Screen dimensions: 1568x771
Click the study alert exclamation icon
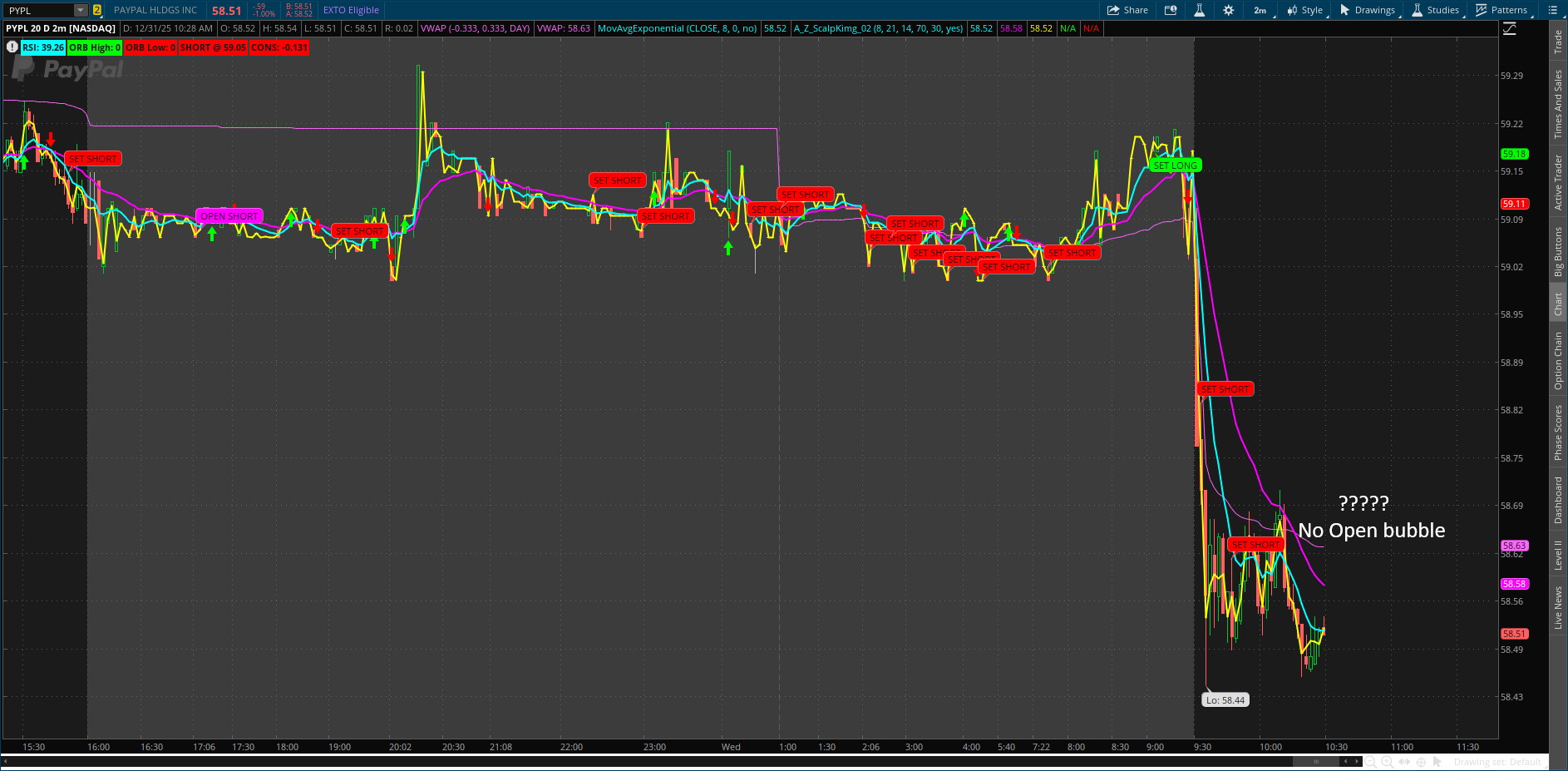pos(12,47)
